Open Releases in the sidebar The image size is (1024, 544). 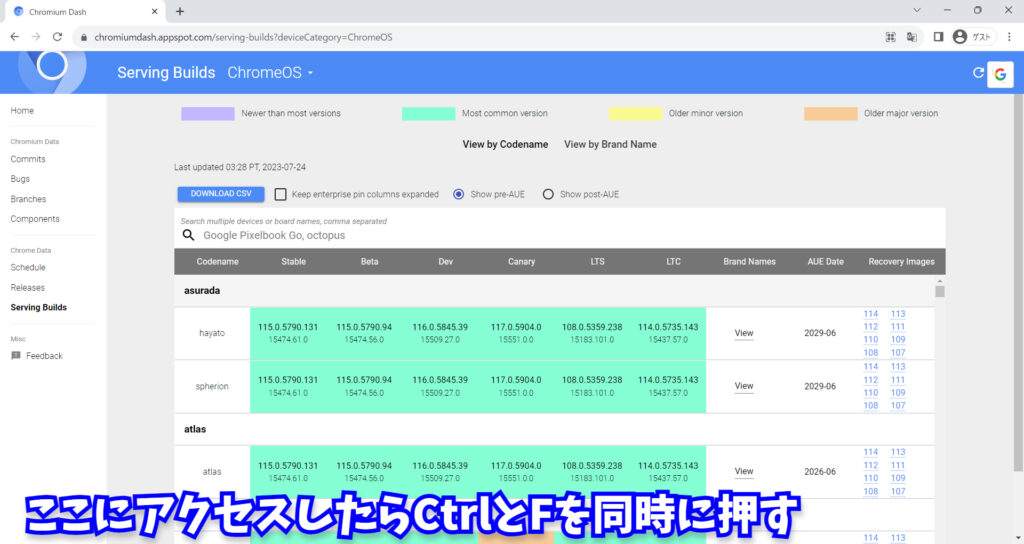click(x=27, y=287)
